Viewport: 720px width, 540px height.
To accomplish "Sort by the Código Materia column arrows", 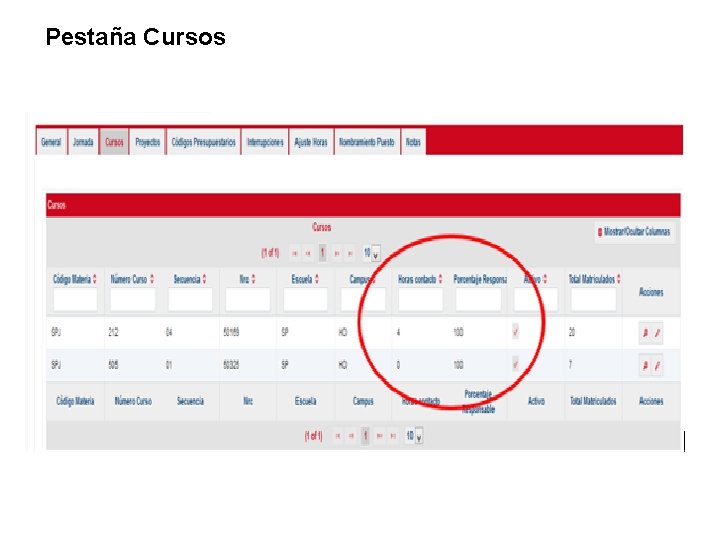I will (x=95, y=279).
